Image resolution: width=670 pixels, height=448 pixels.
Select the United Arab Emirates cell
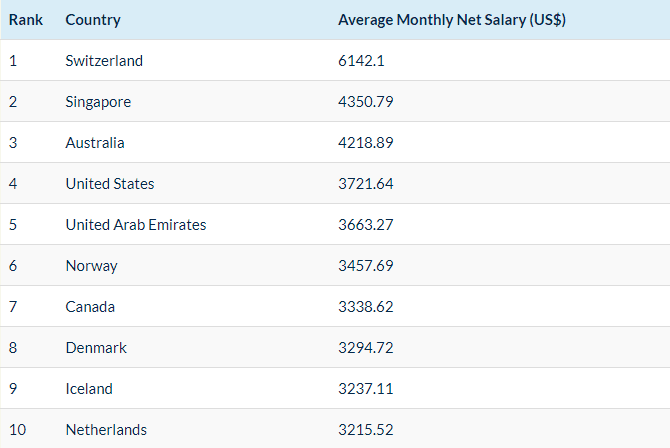[x=136, y=225]
